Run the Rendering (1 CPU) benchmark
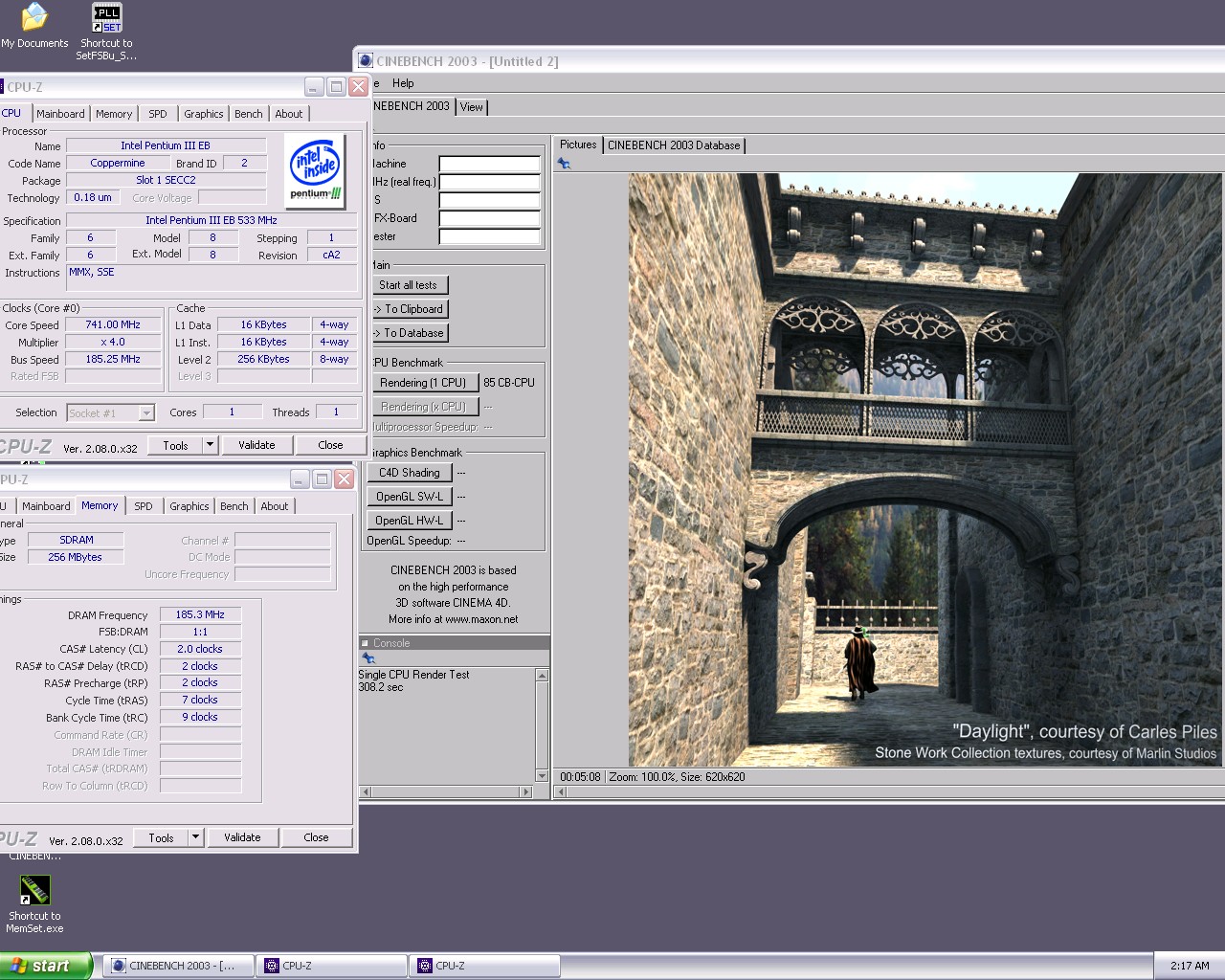 point(423,383)
